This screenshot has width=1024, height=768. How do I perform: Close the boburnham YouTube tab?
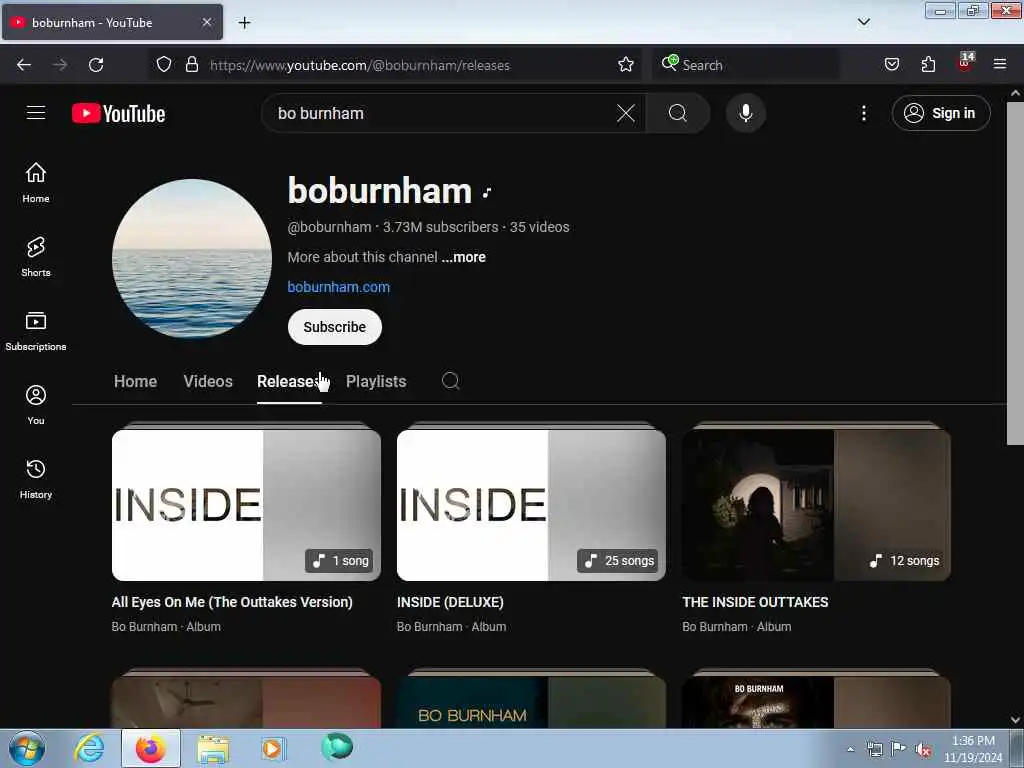(206, 22)
